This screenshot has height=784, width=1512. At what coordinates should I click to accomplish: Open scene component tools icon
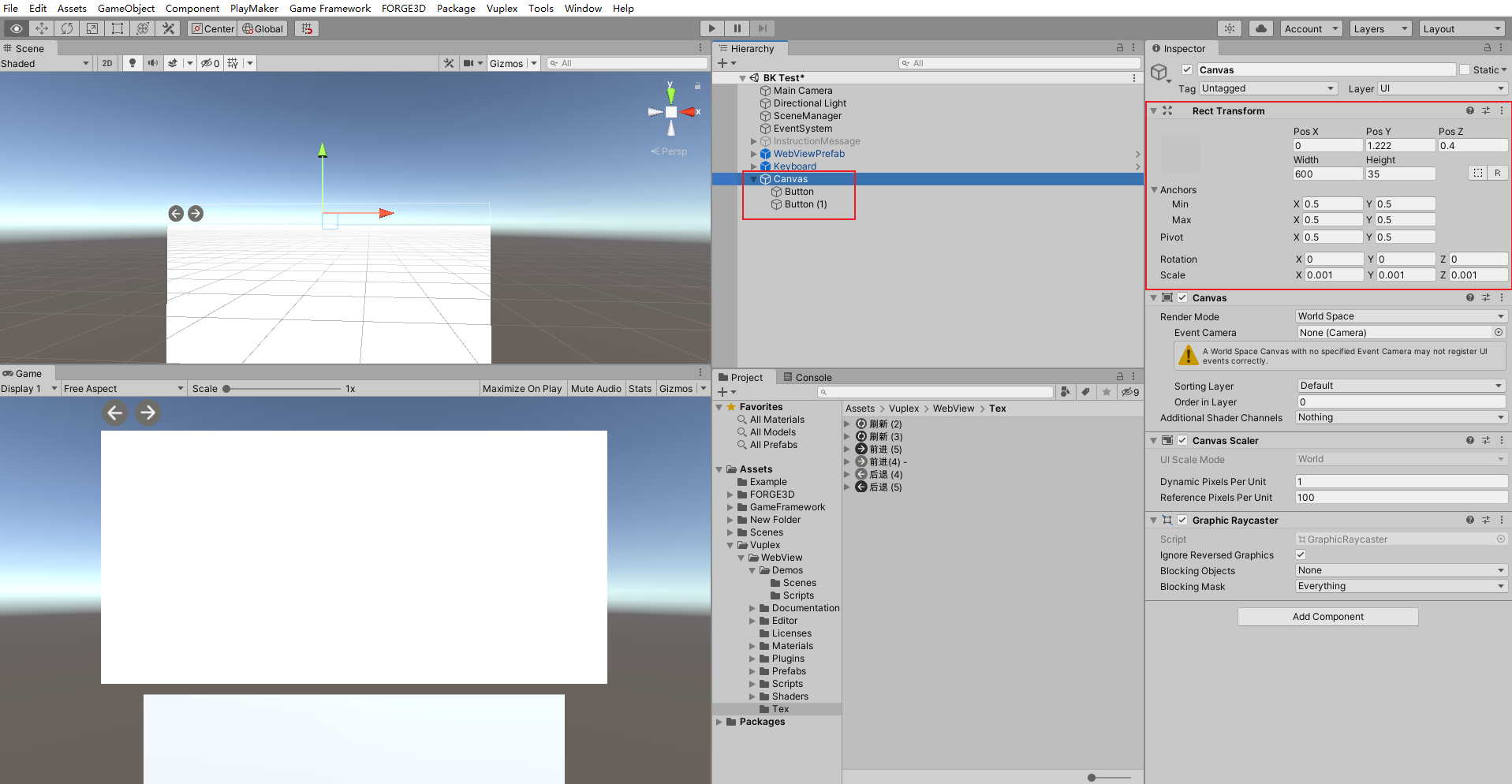pyautogui.click(x=449, y=63)
